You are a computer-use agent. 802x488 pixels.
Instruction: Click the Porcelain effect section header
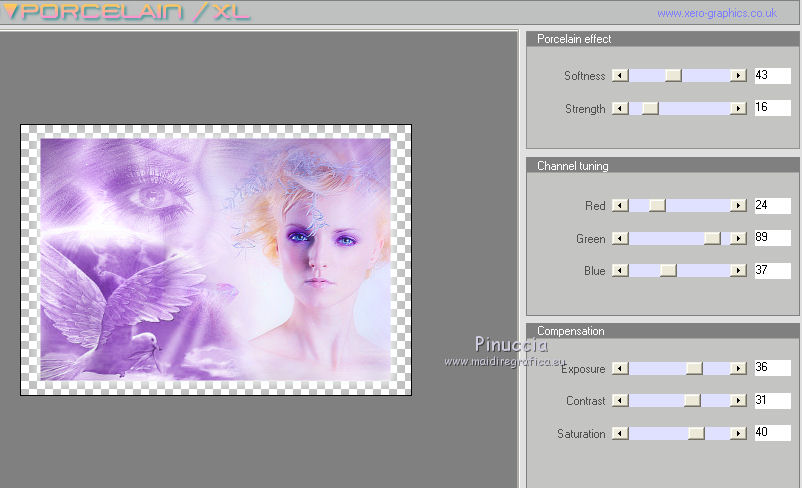click(x=662, y=39)
